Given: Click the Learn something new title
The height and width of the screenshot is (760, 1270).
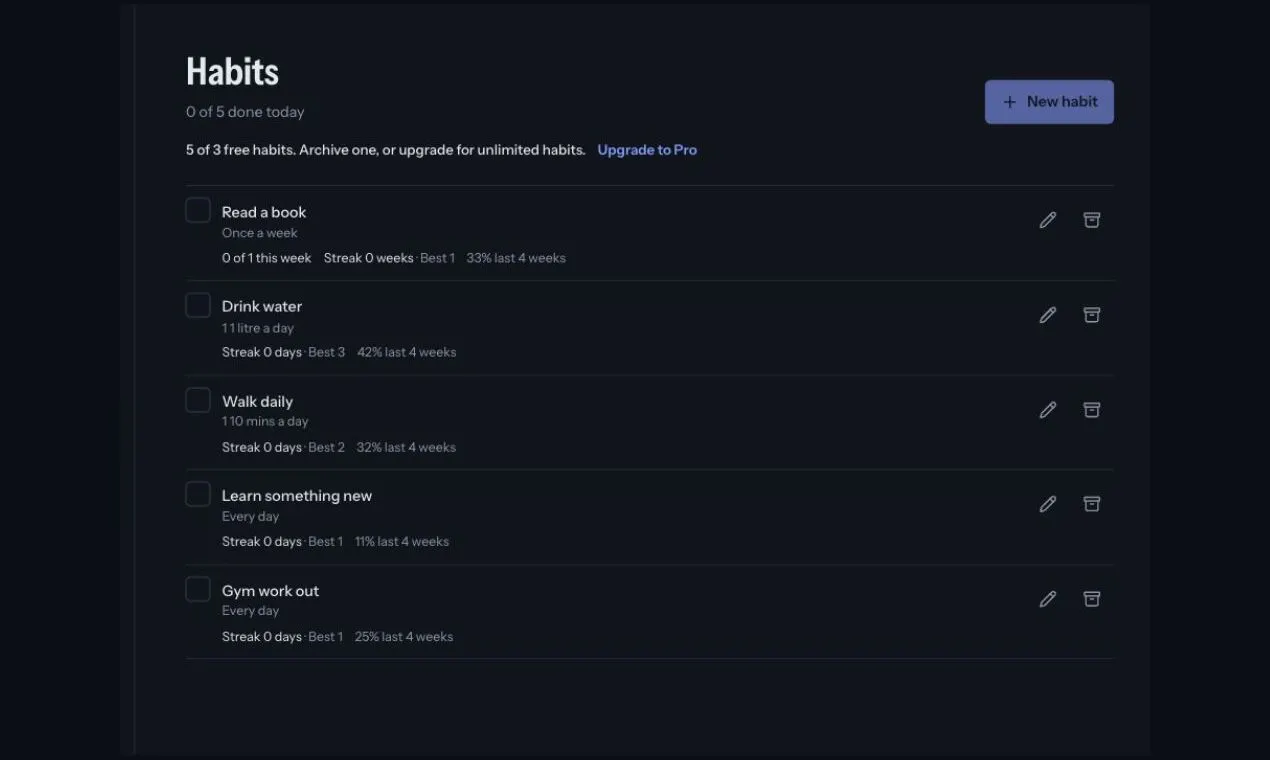Looking at the screenshot, I should click(x=297, y=496).
